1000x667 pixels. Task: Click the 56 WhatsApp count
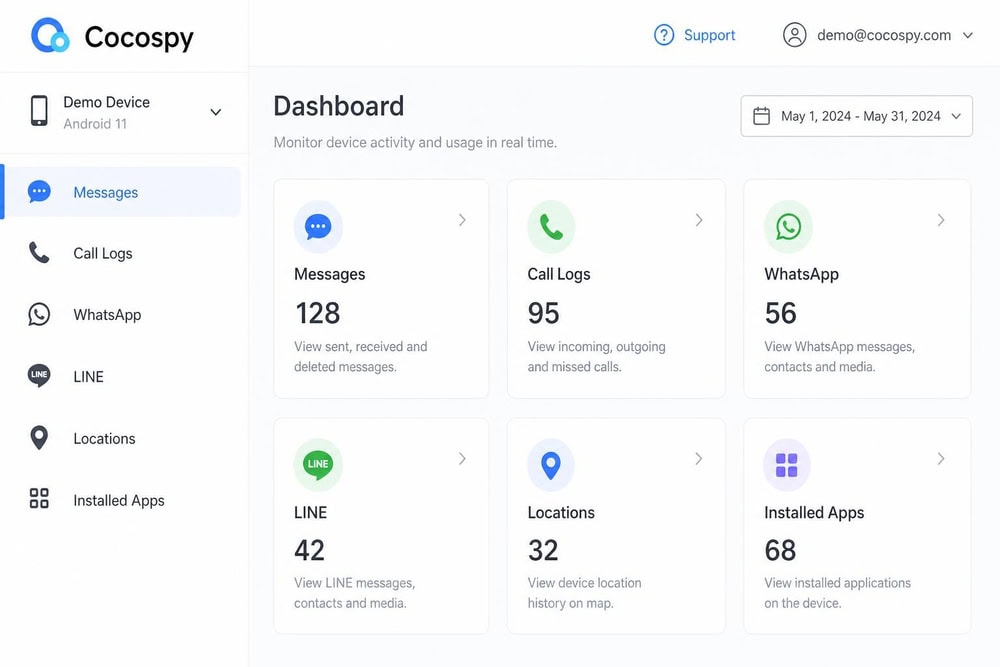click(781, 313)
